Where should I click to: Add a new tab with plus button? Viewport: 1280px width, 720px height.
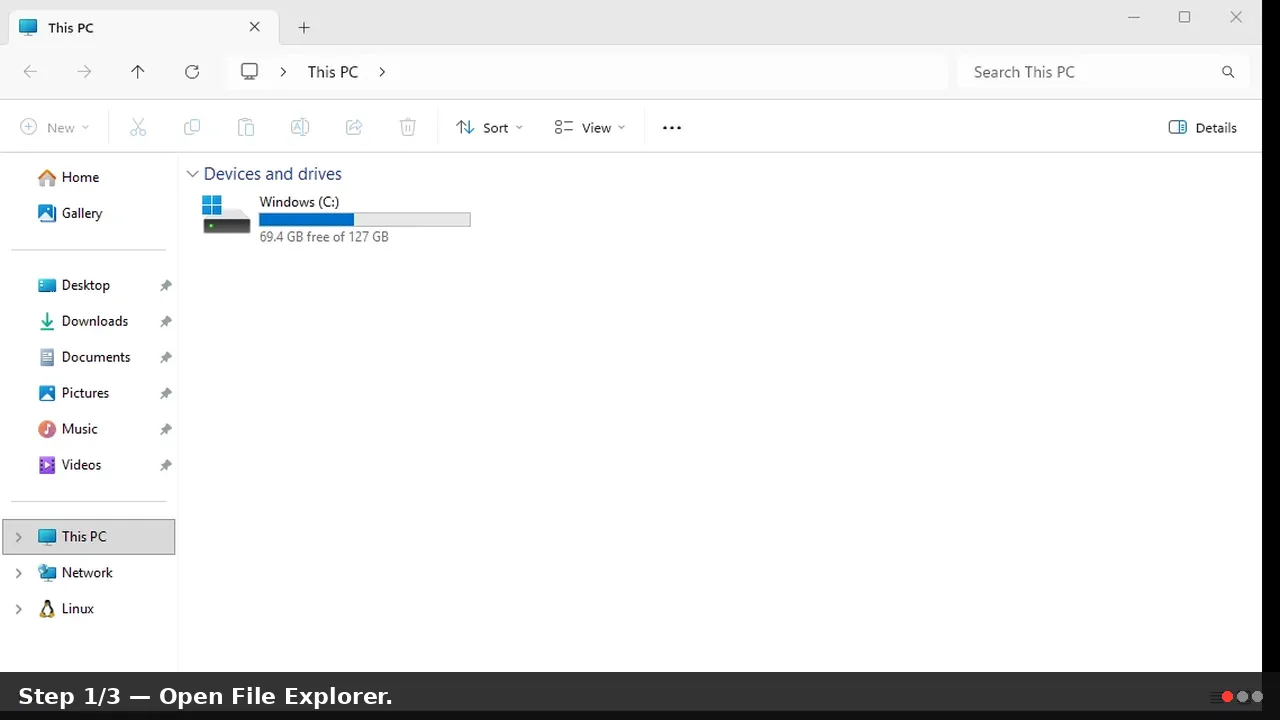pyautogui.click(x=304, y=28)
